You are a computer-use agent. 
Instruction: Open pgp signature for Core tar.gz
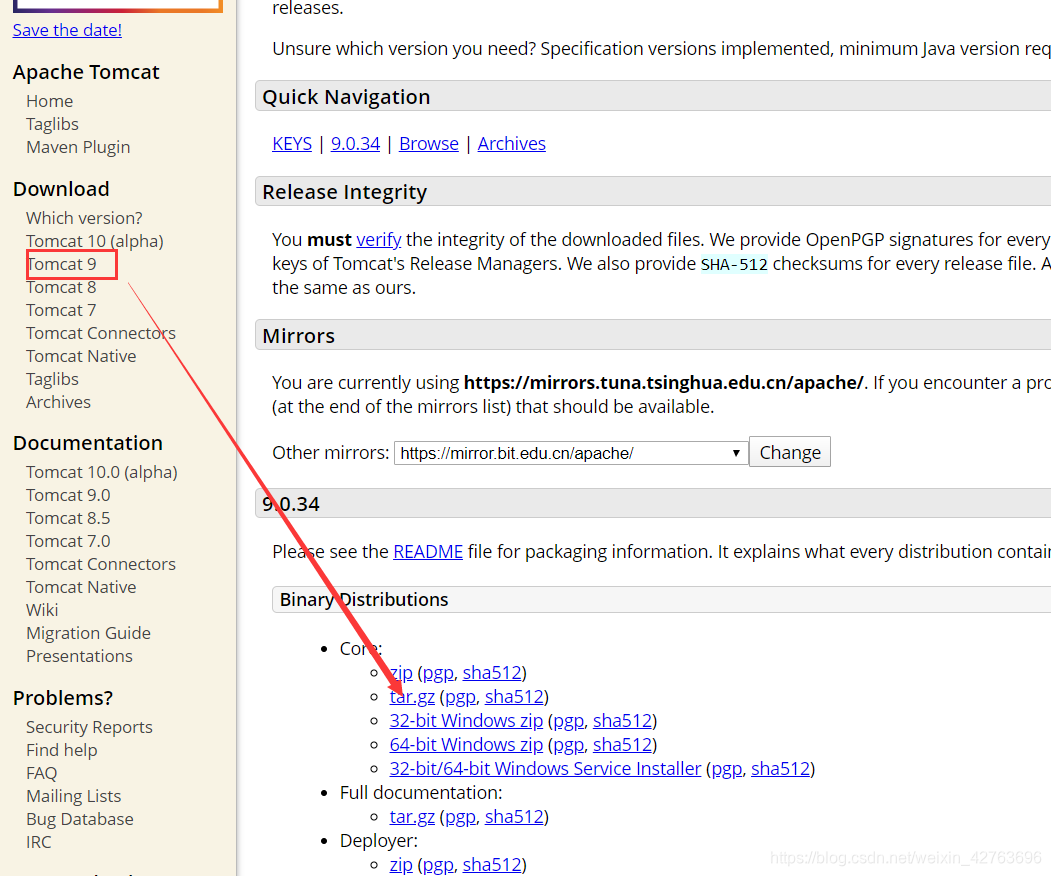coord(460,697)
